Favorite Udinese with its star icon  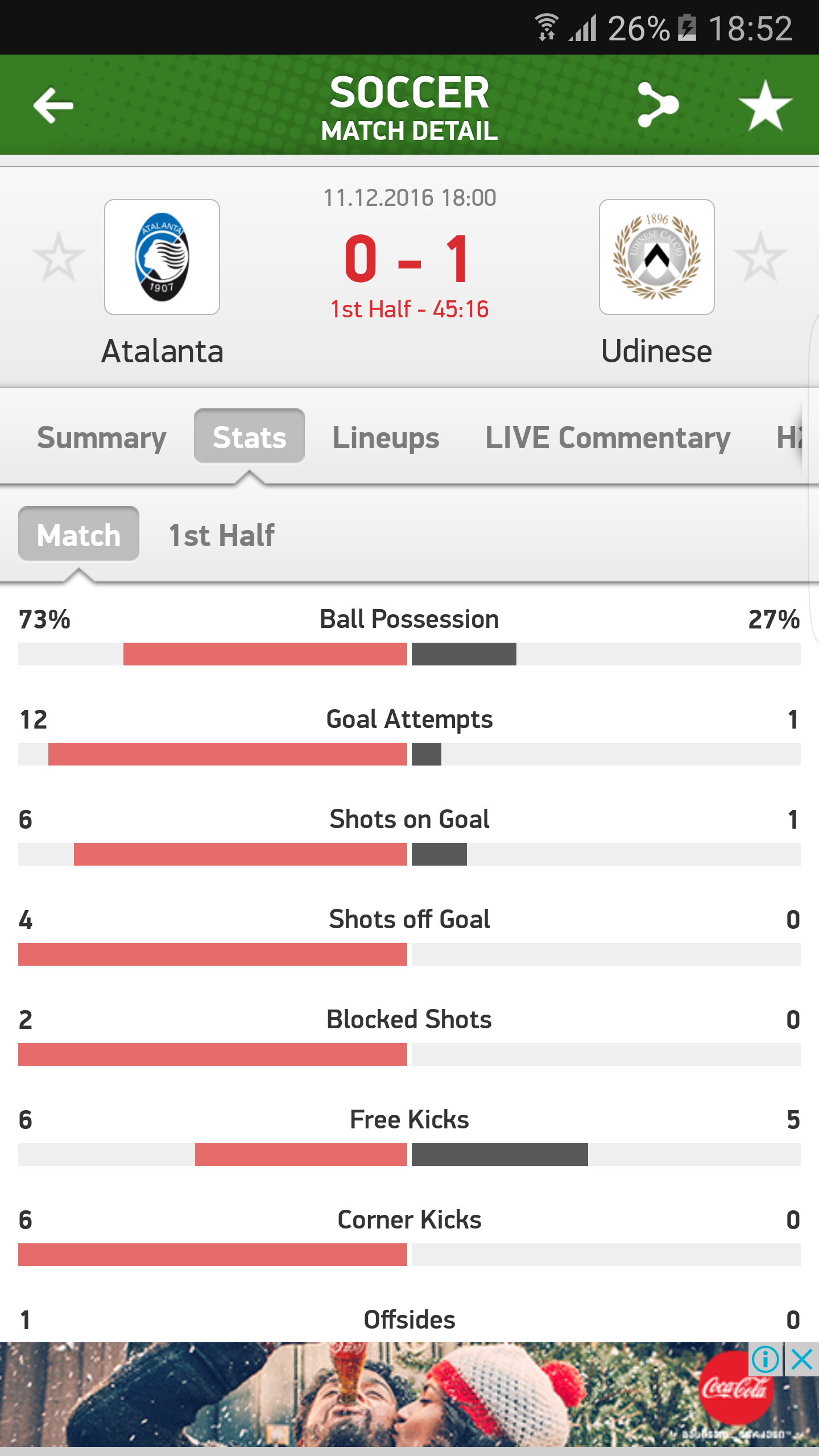[x=760, y=257]
